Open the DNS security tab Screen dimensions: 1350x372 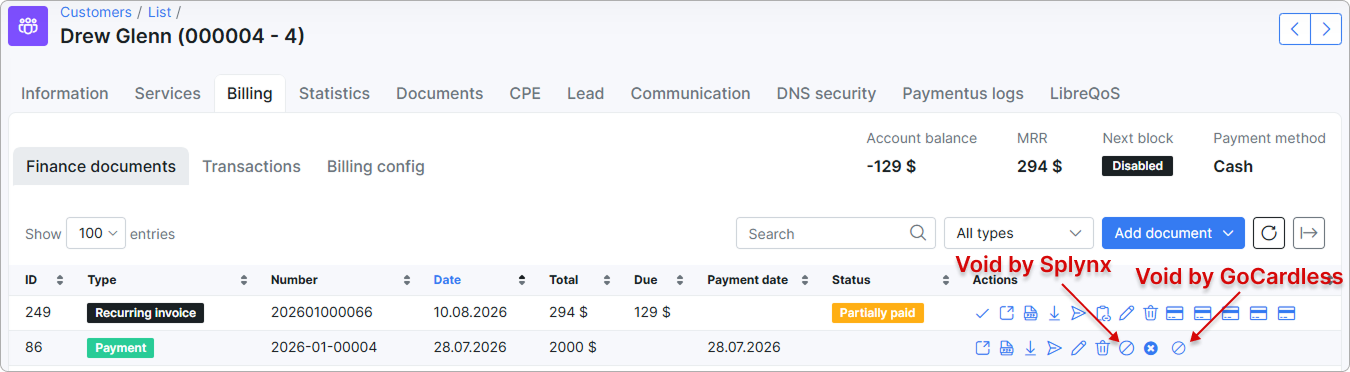tap(826, 93)
